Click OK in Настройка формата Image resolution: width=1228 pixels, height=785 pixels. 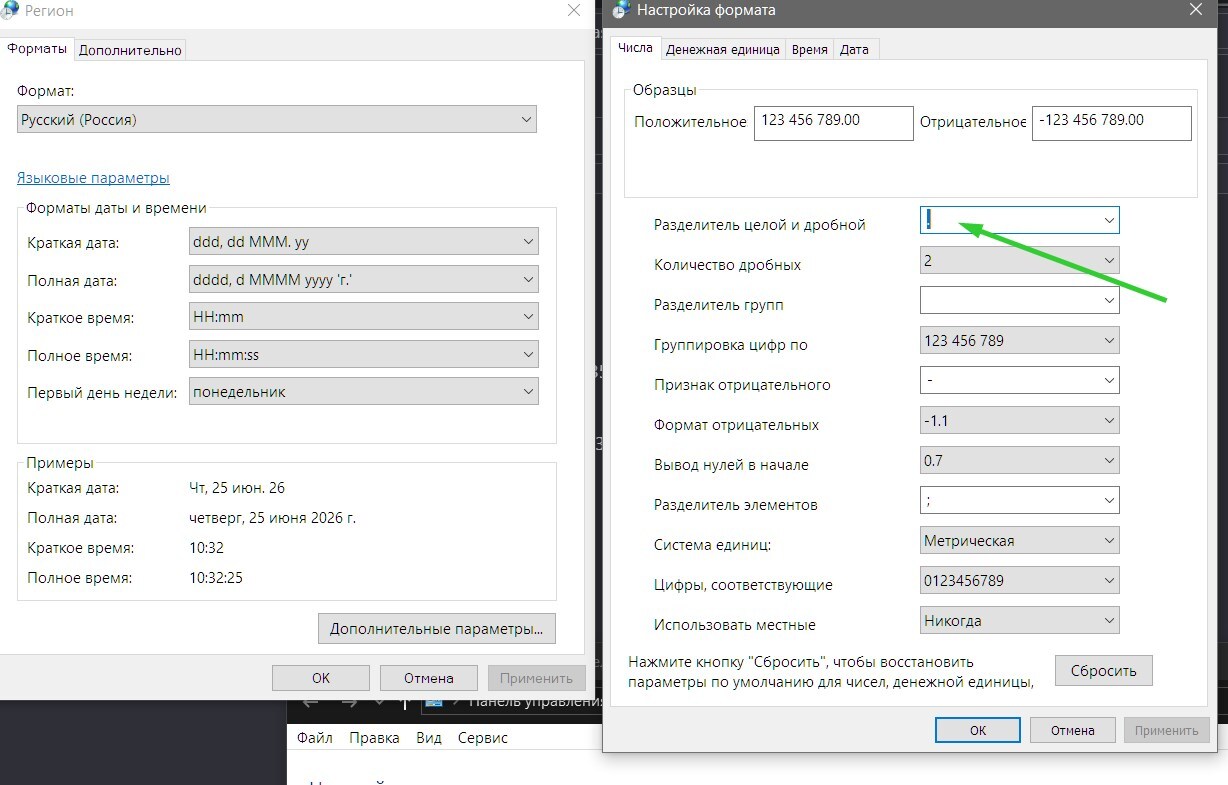pyautogui.click(x=978, y=730)
